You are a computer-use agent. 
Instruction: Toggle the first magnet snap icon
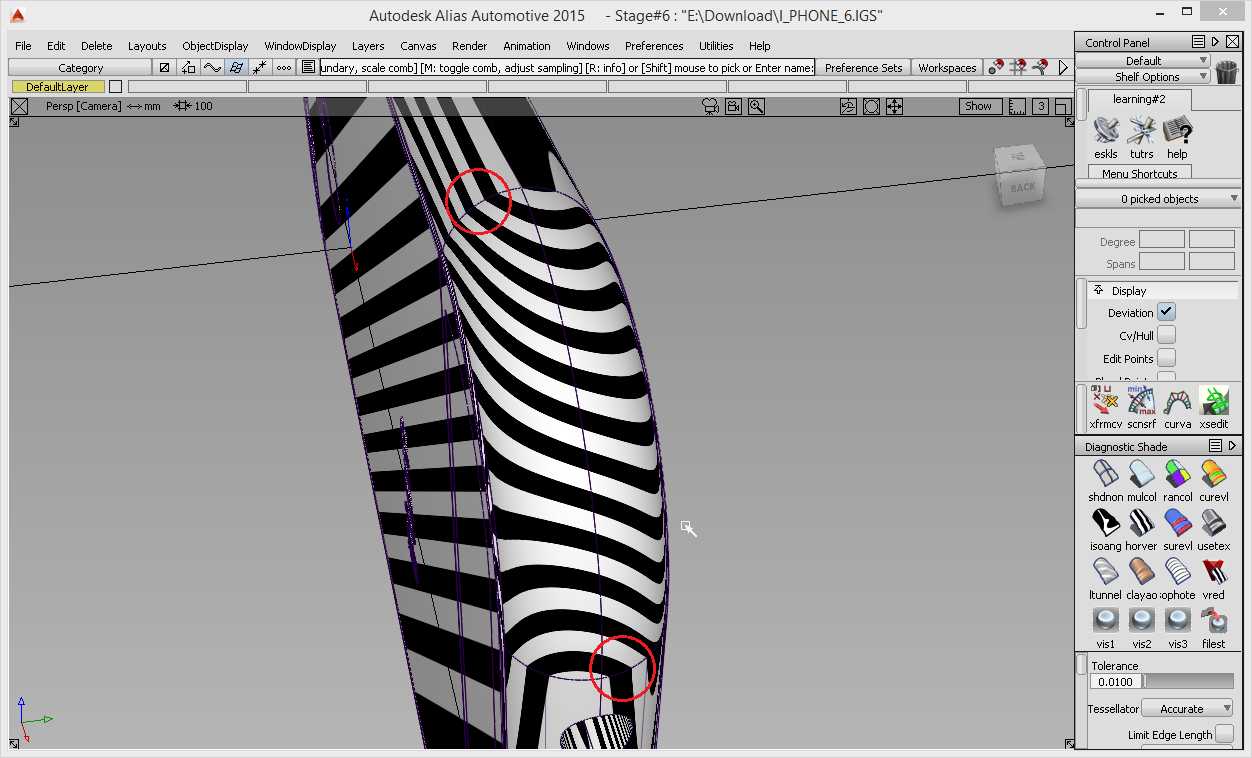tap(996, 68)
